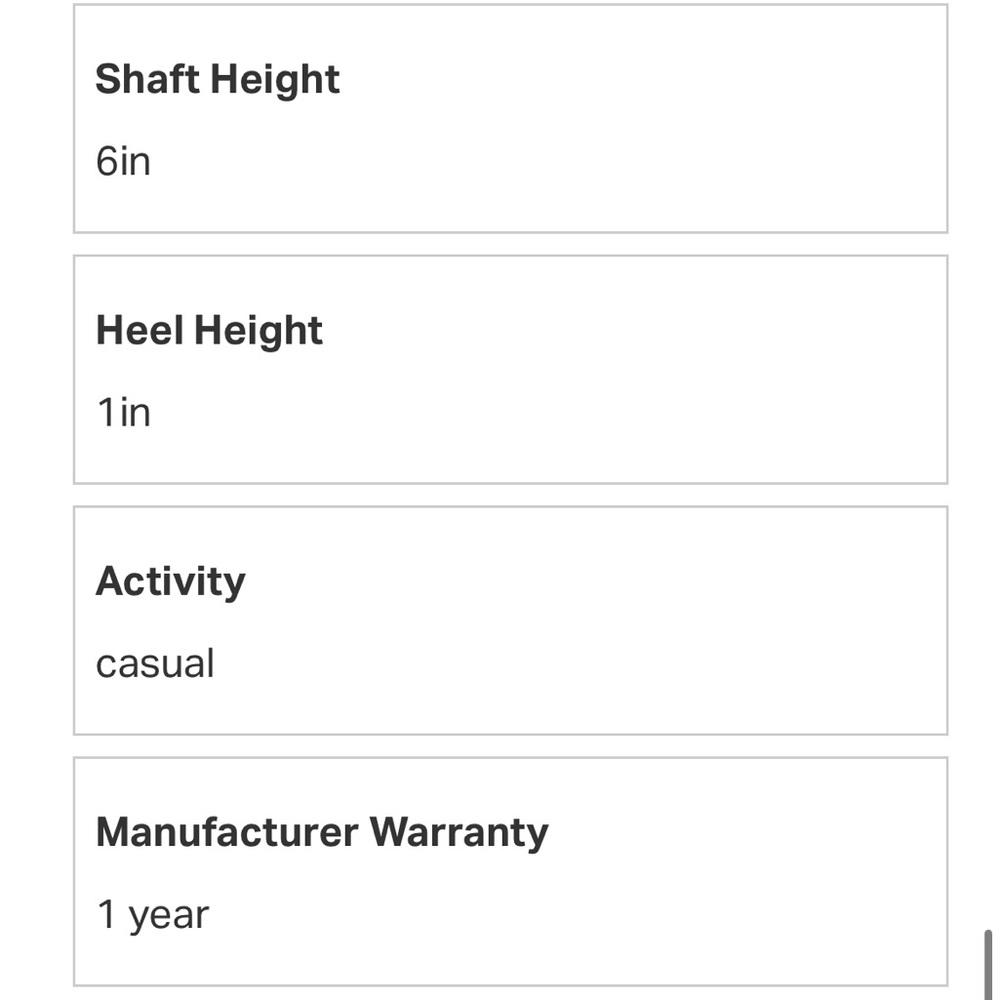Click the Heel Height heading
This screenshot has height=1000, width=1000.
pos(209,331)
